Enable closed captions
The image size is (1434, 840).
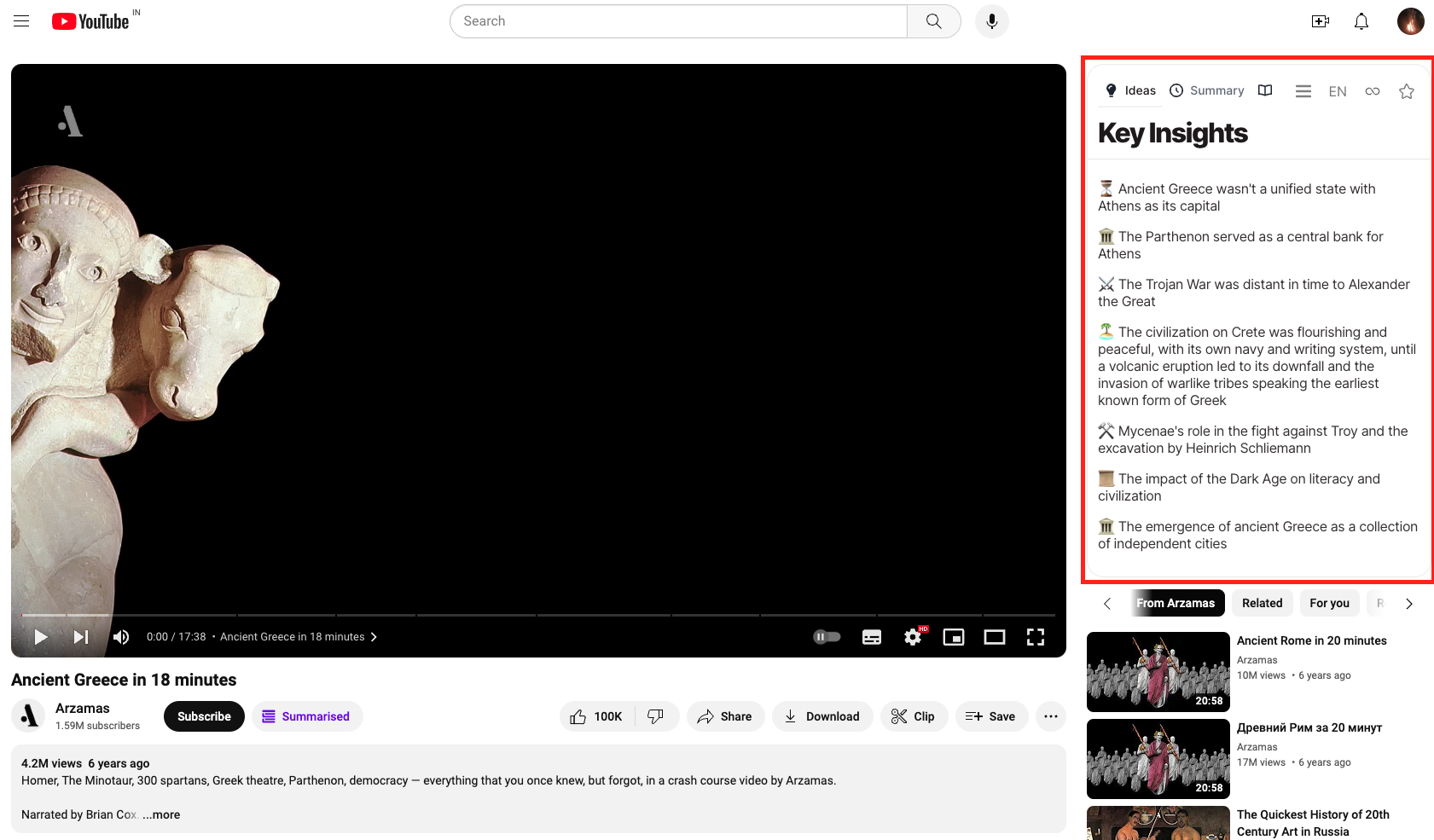(871, 636)
